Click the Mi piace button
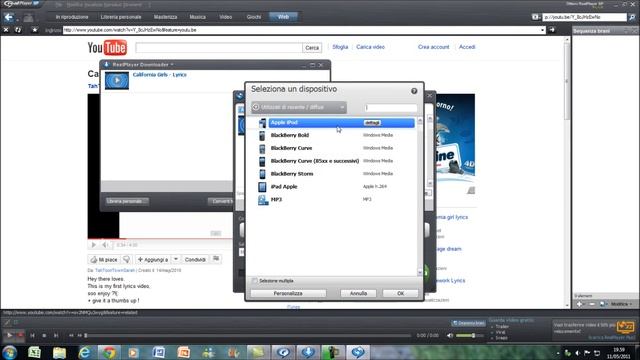This screenshot has width=640, height=360. coord(104,260)
